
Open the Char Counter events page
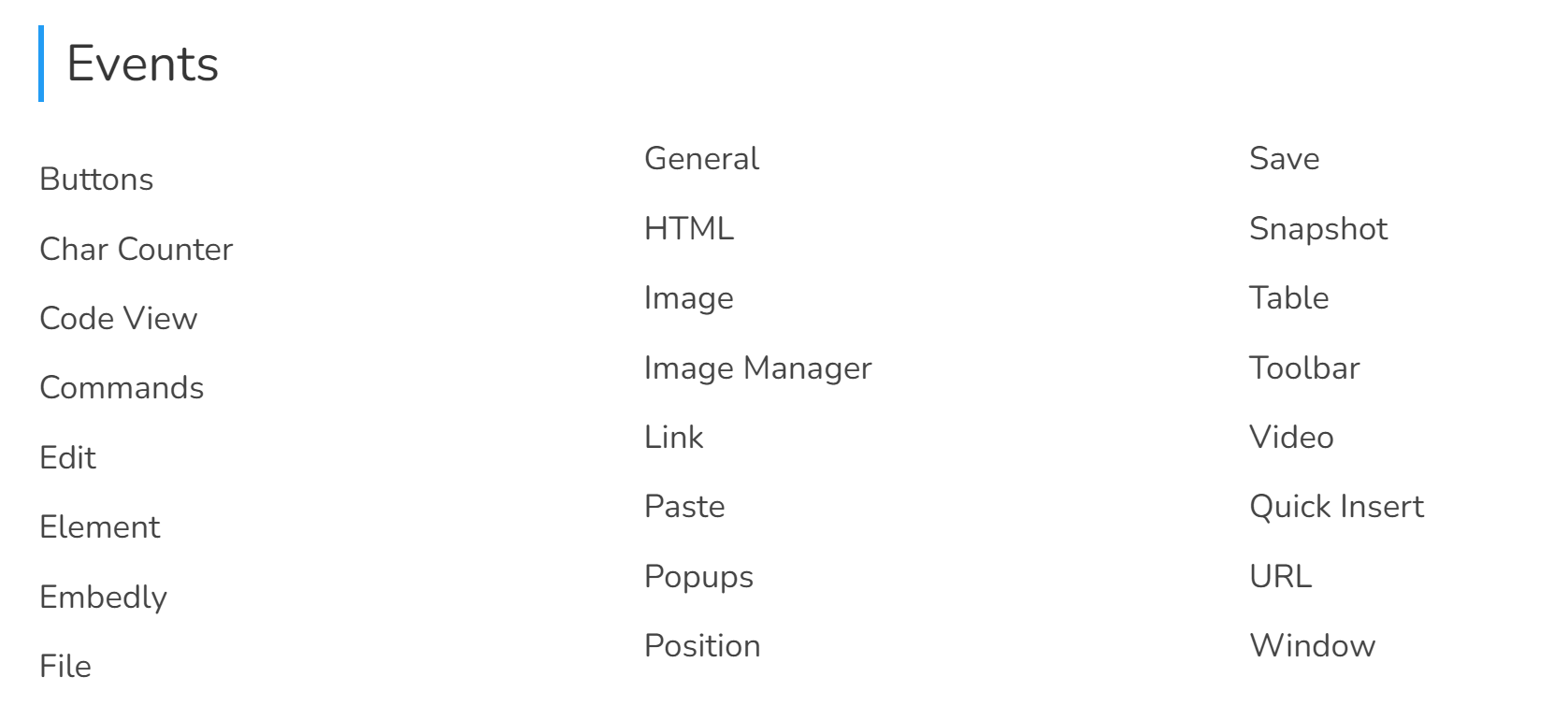coord(136,249)
